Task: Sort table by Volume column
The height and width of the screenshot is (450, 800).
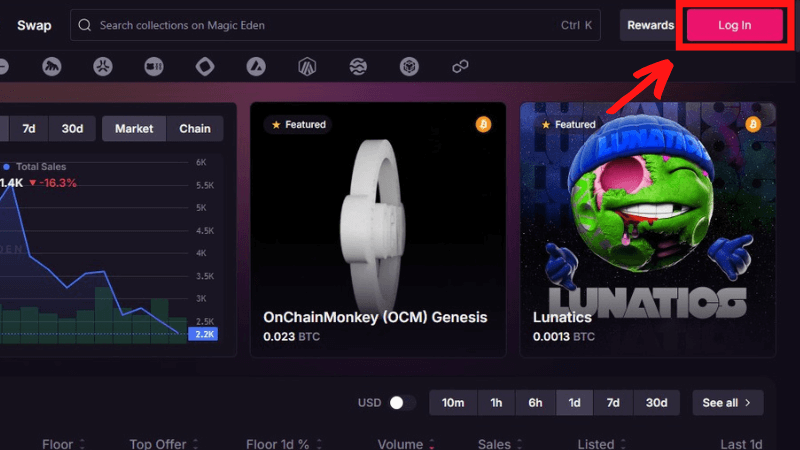Action: tap(406, 444)
